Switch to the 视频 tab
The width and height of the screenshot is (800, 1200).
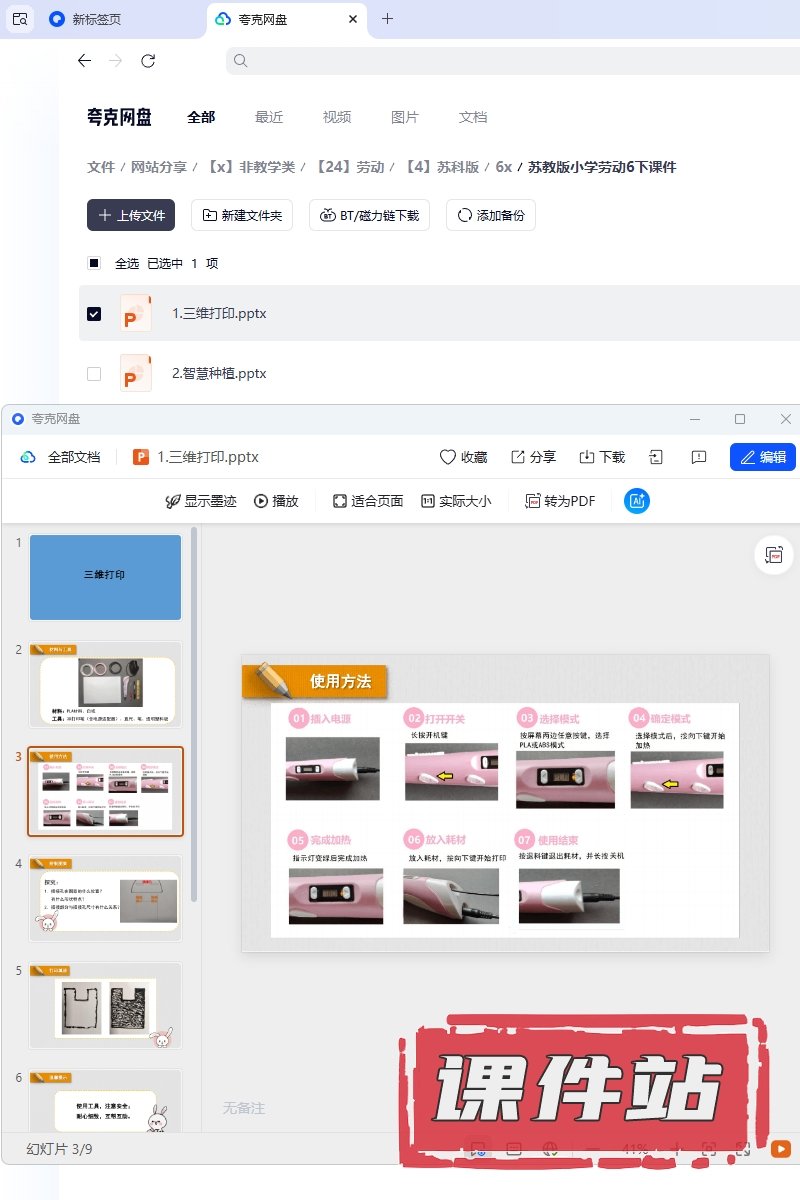point(337,117)
